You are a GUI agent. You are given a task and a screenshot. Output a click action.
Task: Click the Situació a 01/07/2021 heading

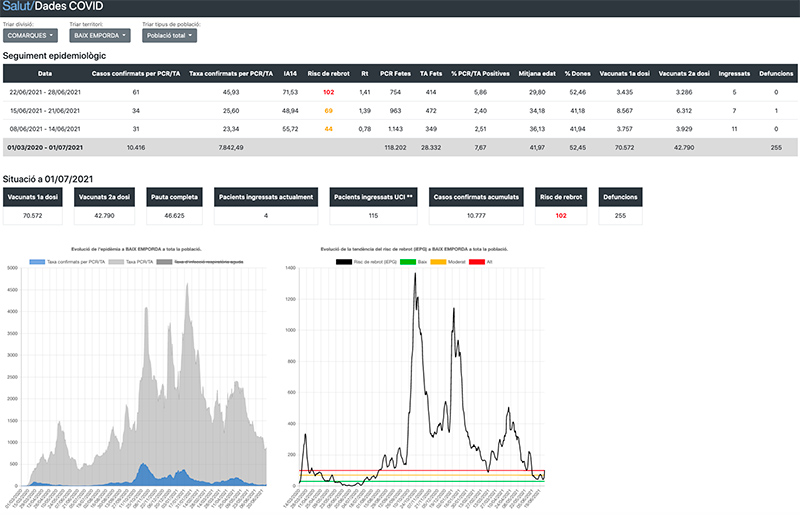pos(48,179)
